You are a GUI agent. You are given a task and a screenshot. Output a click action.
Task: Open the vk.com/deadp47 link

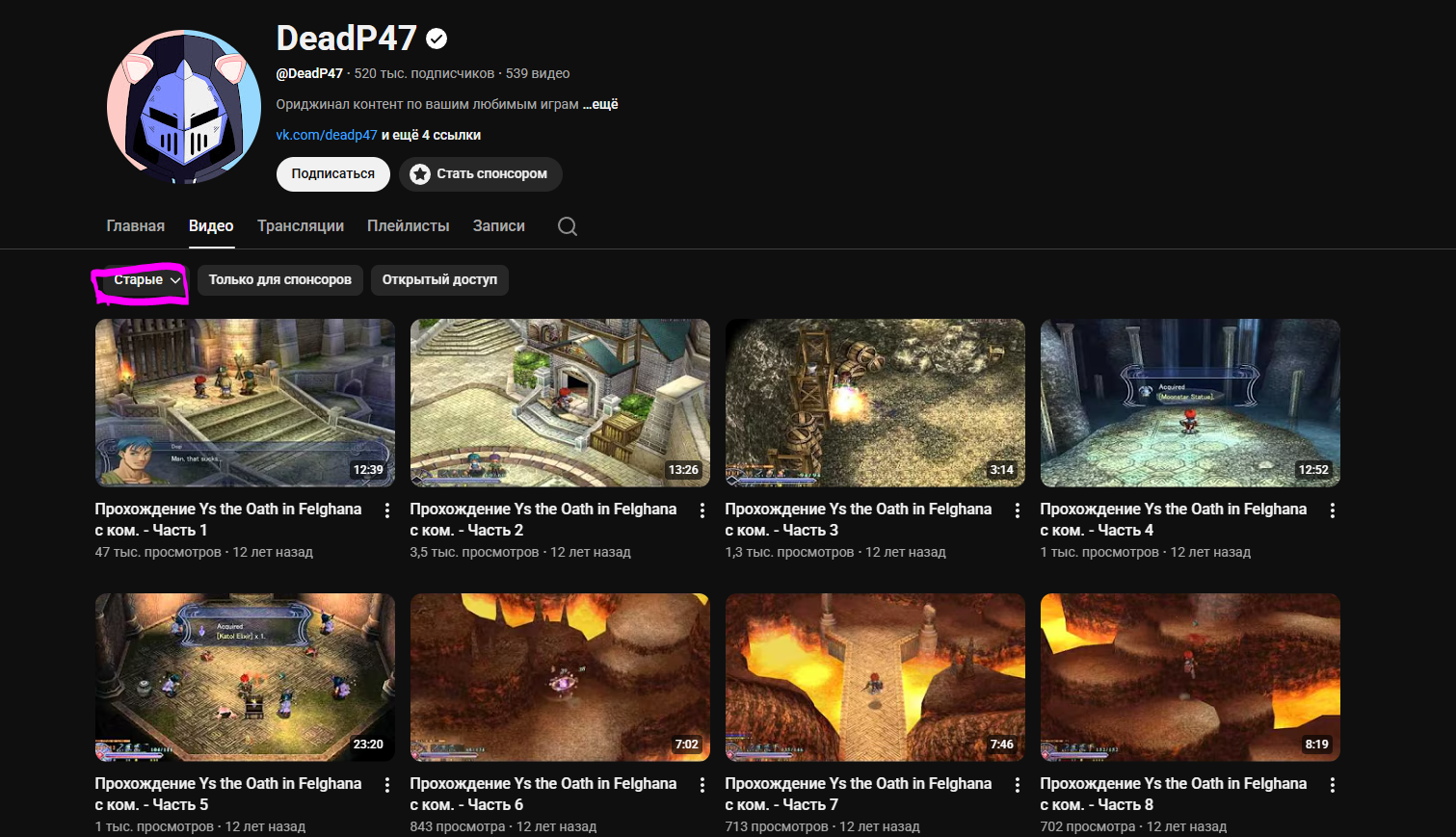(327, 135)
